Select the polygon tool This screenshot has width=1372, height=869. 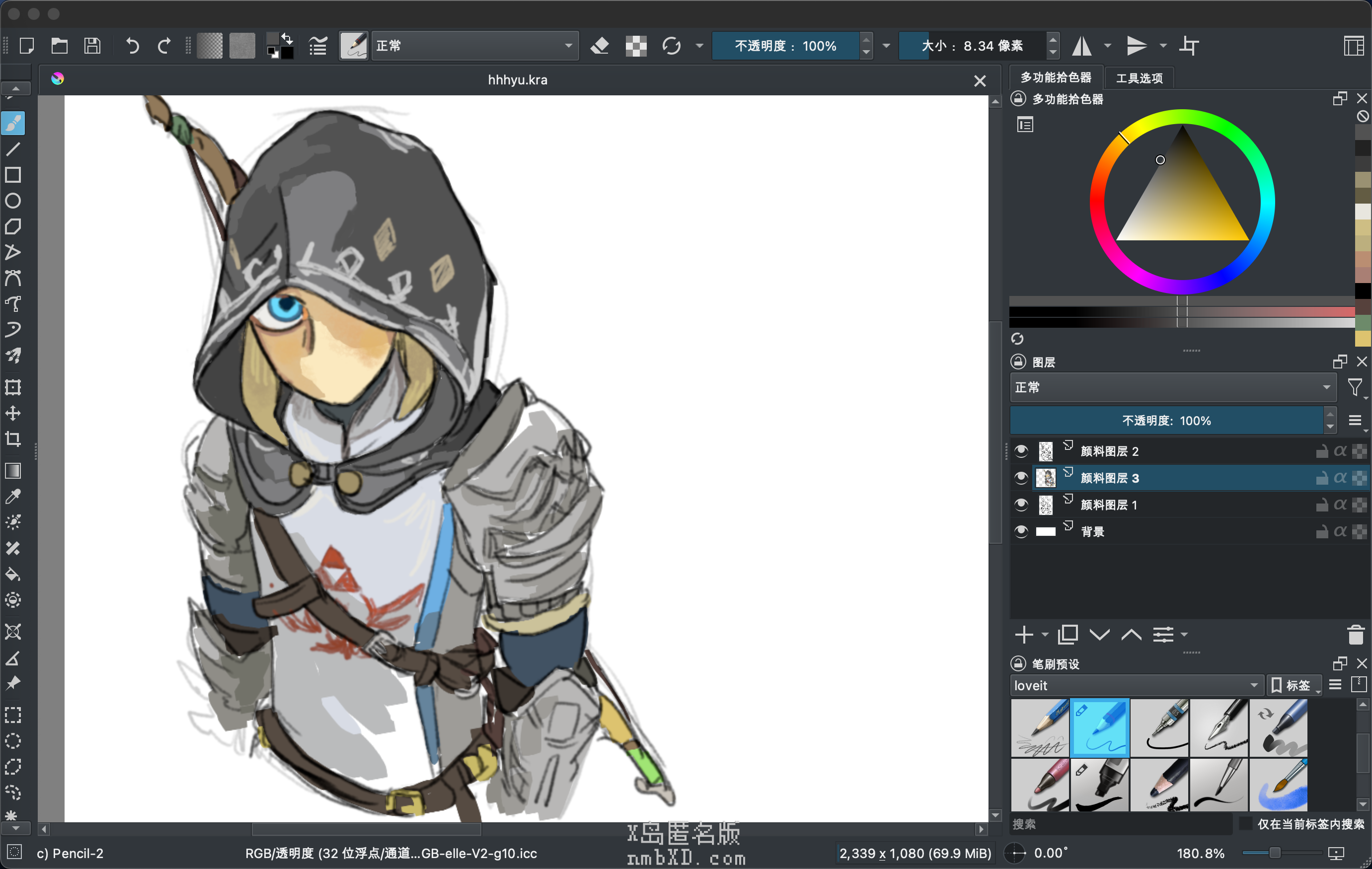[13, 226]
